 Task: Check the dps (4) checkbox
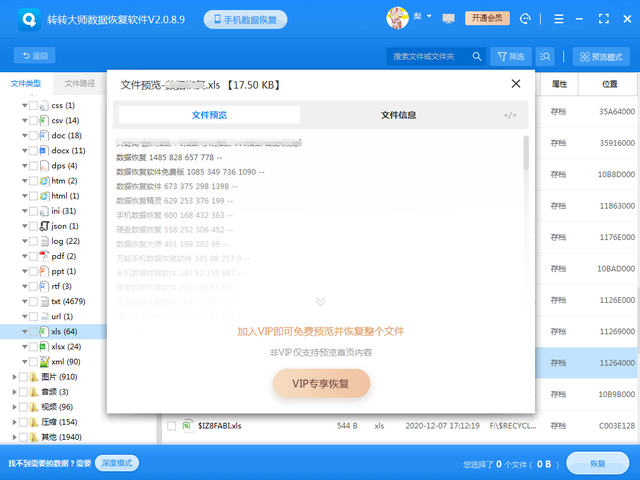(x=33, y=166)
